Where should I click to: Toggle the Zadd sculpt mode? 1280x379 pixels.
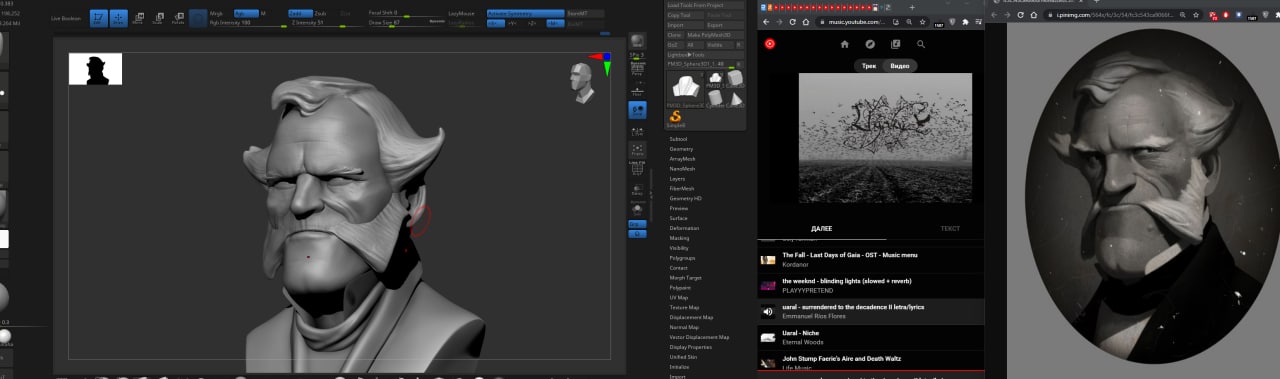[300, 13]
